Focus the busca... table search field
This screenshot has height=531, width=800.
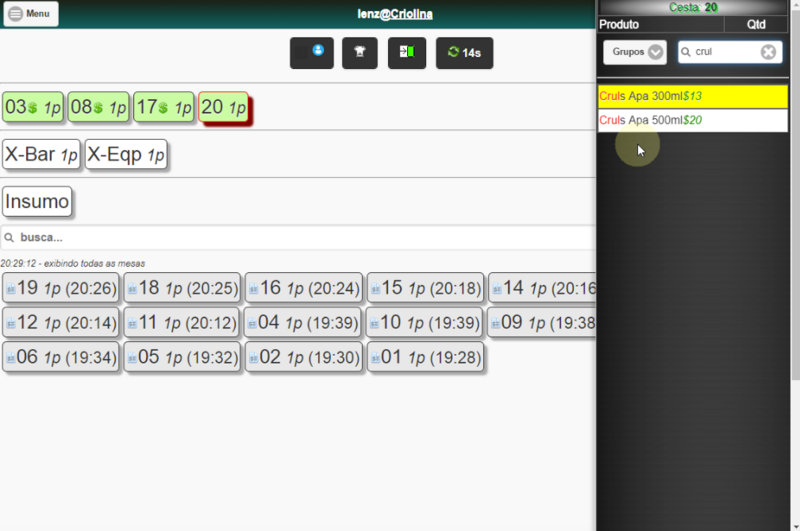pos(298,238)
